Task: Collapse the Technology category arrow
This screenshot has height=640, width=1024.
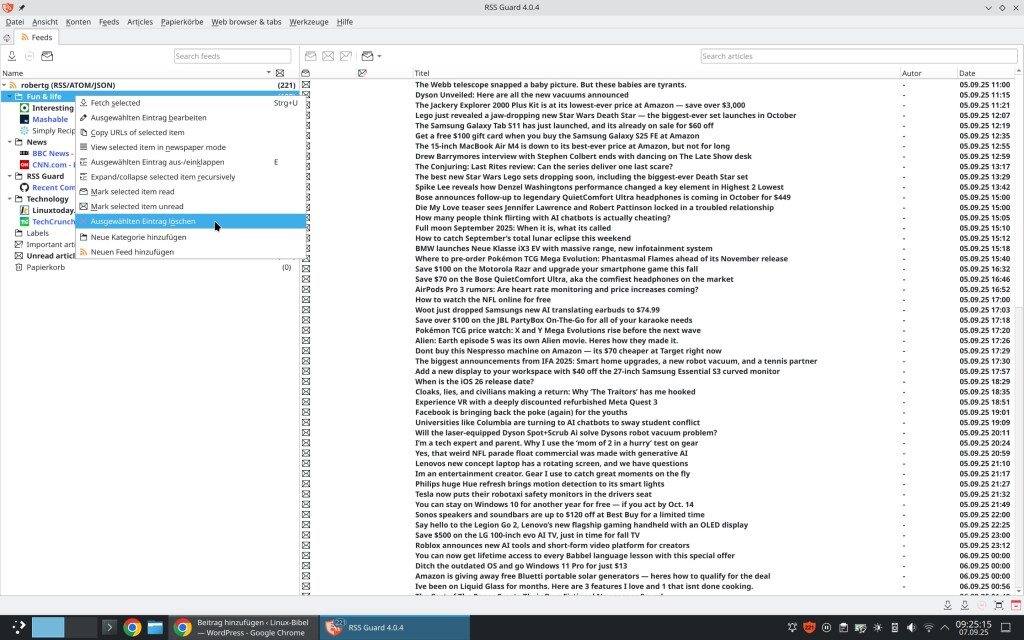Action: [10, 199]
